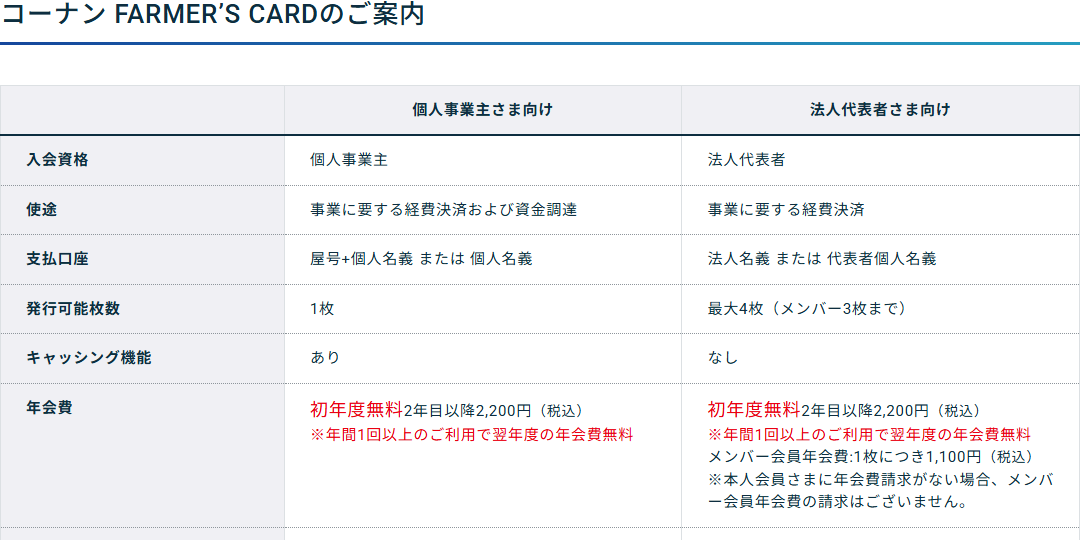Click メンバー会員年会費:1枚につき1,100円 line
The height and width of the screenshot is (540, 1080).
(x=871, y=457)
